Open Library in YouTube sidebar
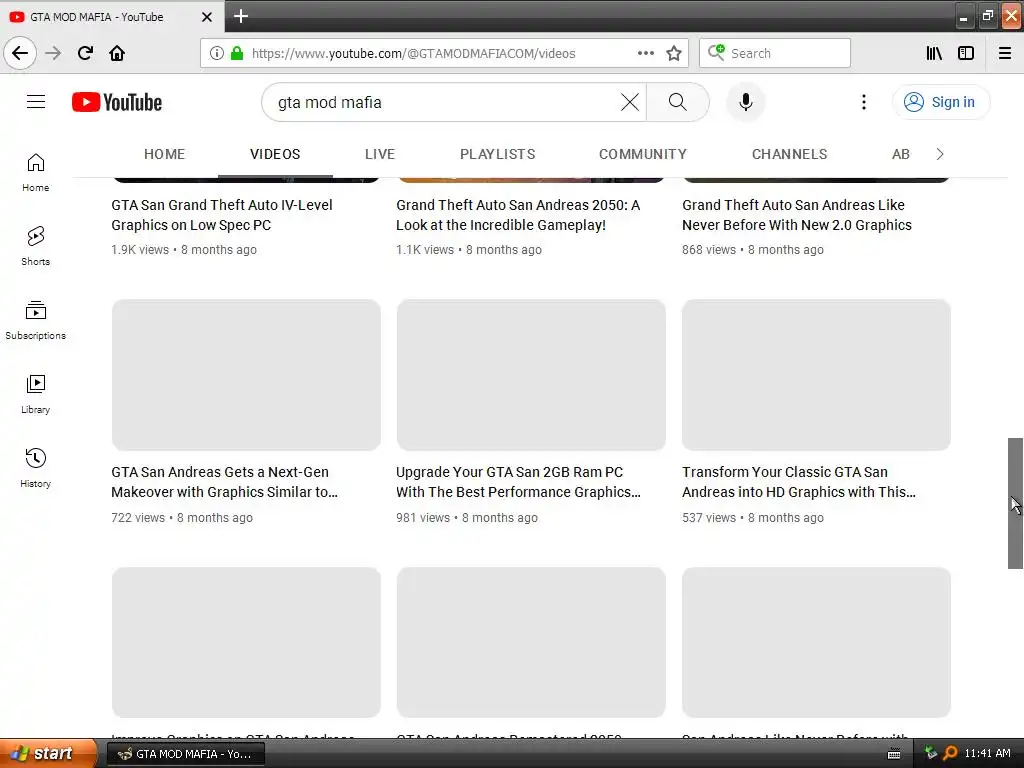This screenshot has width=1024, height=768. (35, 394)
